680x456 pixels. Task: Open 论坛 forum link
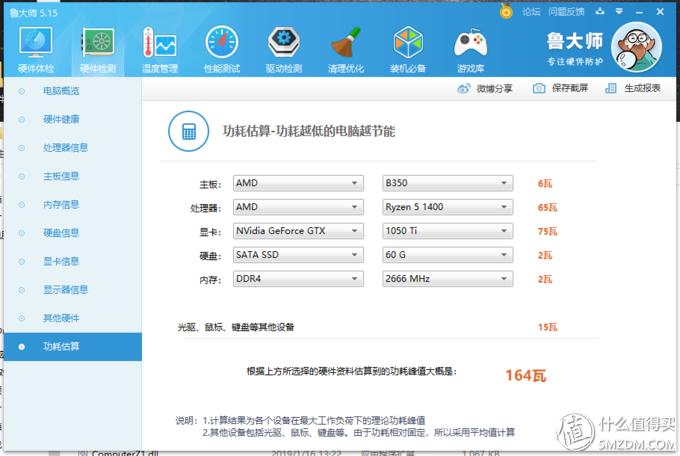coord(531,12)
